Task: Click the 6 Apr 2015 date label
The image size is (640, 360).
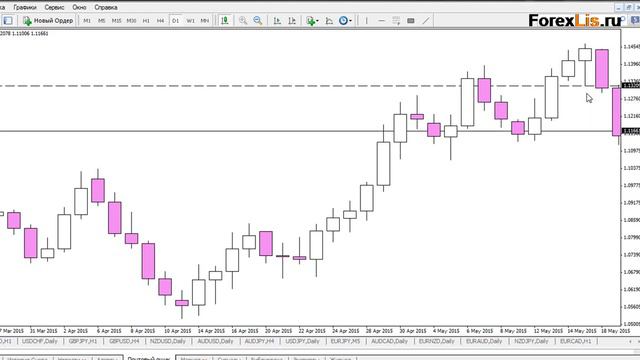Action: click(x=109, y=331)
